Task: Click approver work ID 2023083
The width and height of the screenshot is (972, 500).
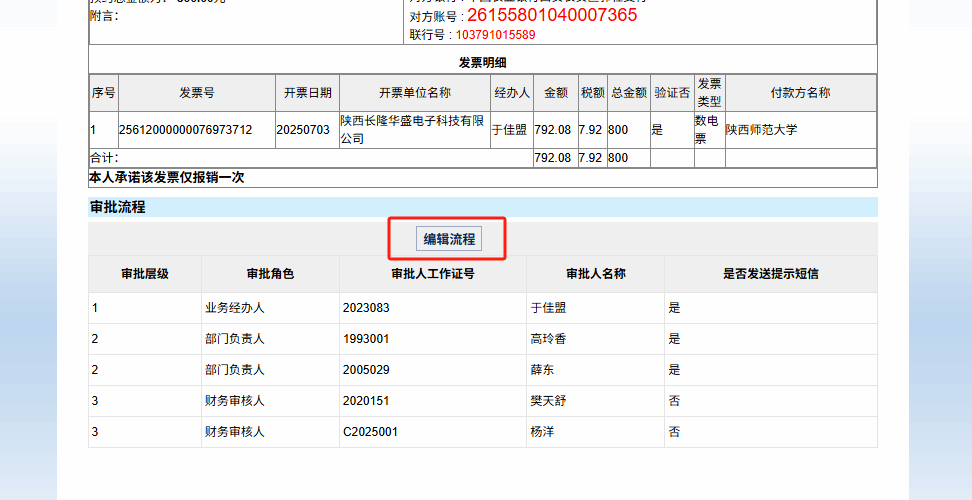Action: [x=366, y=308]
